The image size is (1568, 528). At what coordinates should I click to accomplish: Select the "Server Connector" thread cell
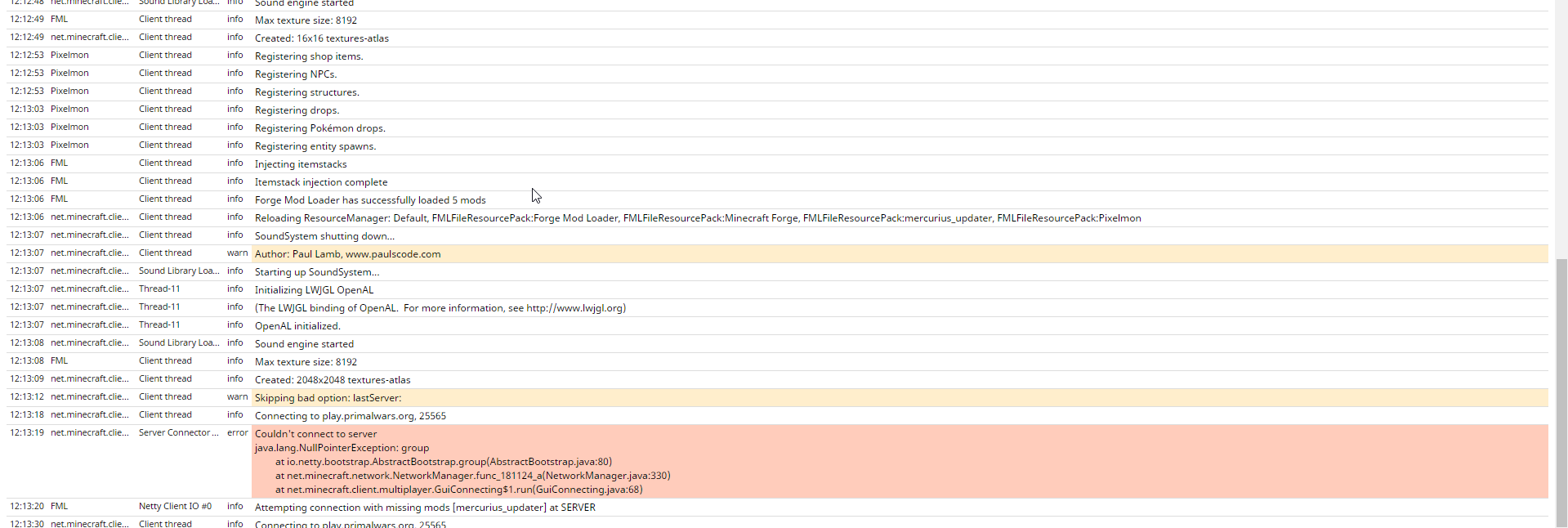[x=178, y=433]
